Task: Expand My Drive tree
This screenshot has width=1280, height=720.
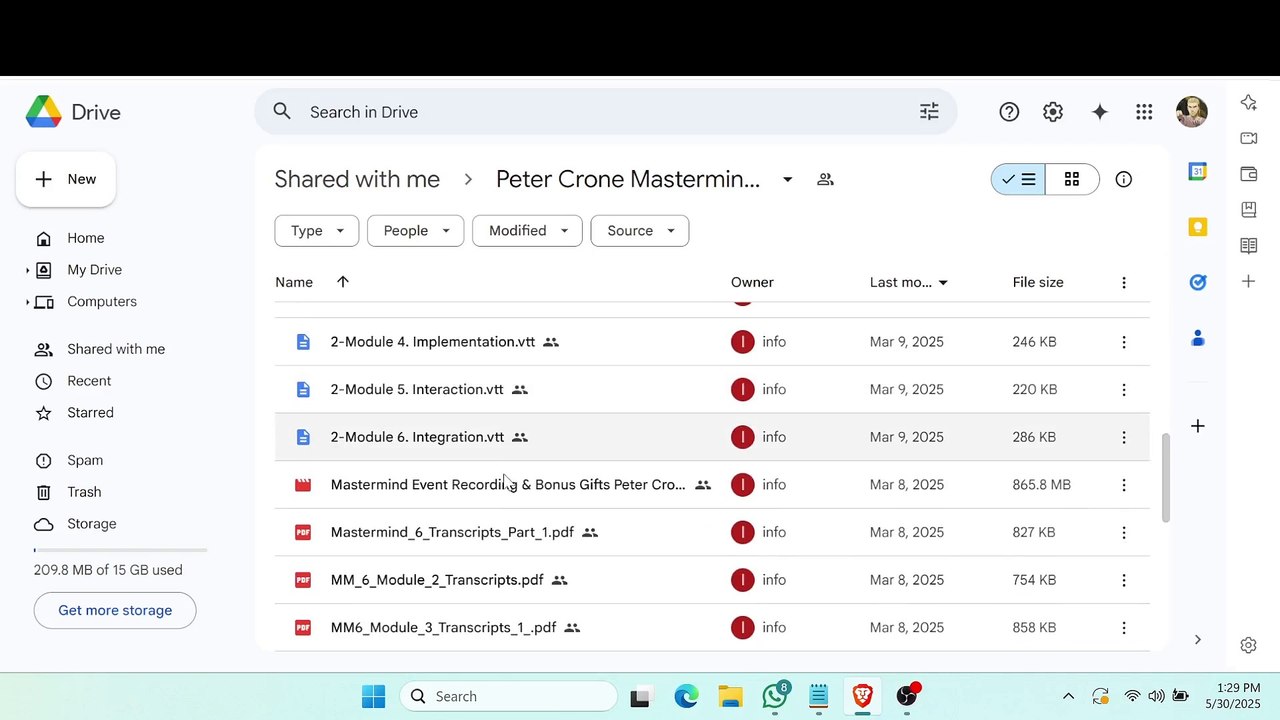Action: coord(28,270)
